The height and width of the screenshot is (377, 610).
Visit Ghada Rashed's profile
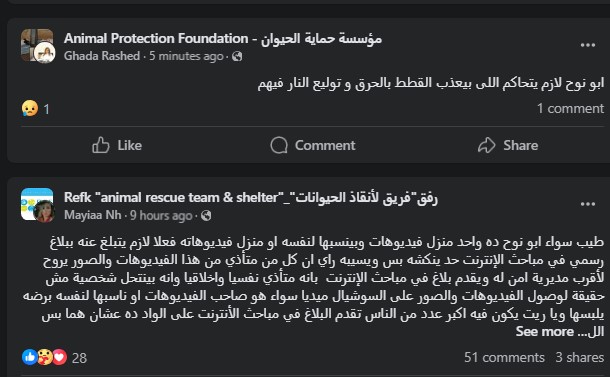102,56
